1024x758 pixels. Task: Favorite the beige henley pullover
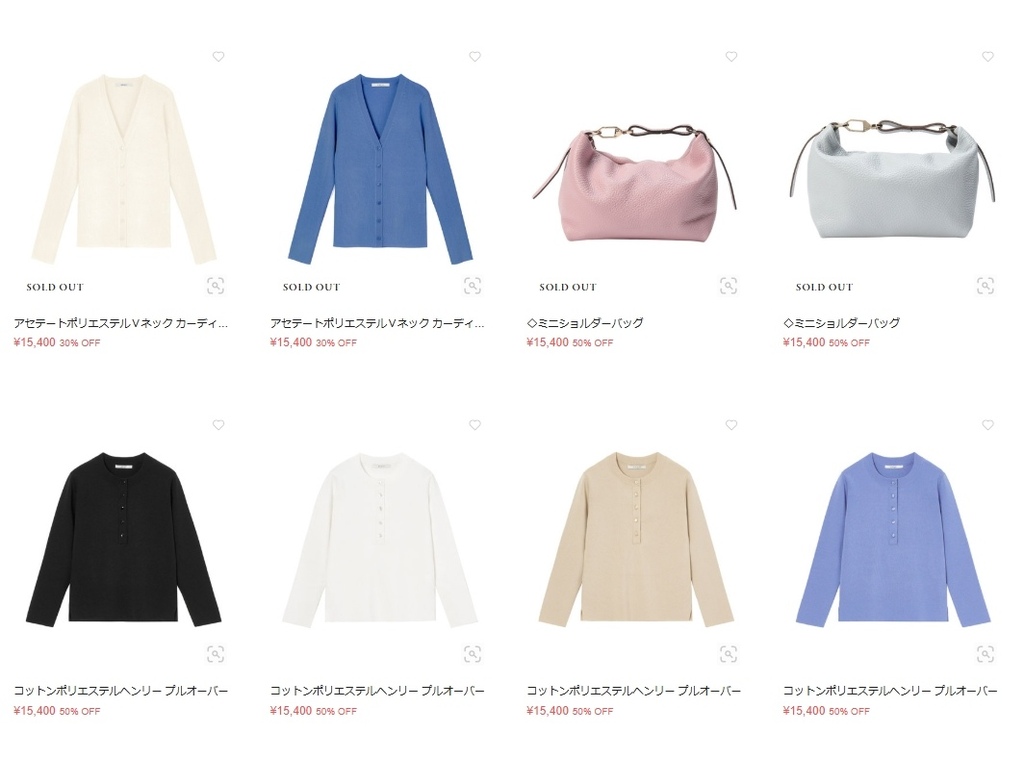[731, 425]
